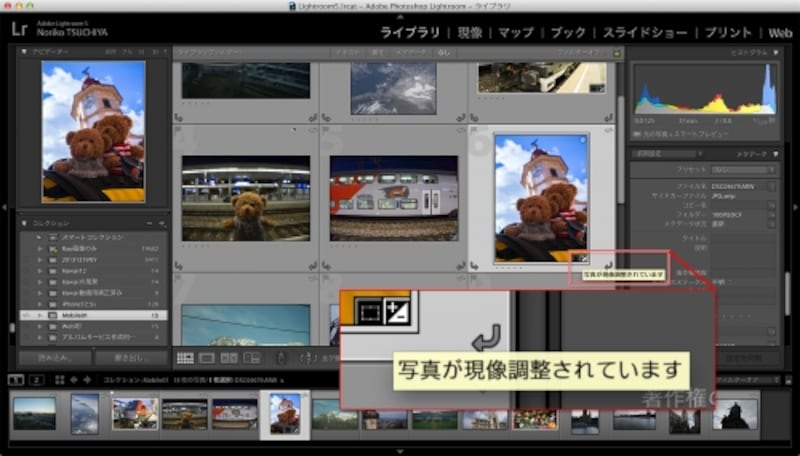
Task: Select the アルバムサービス collection row
Action: pyautogui.click(x=93, y=337)
